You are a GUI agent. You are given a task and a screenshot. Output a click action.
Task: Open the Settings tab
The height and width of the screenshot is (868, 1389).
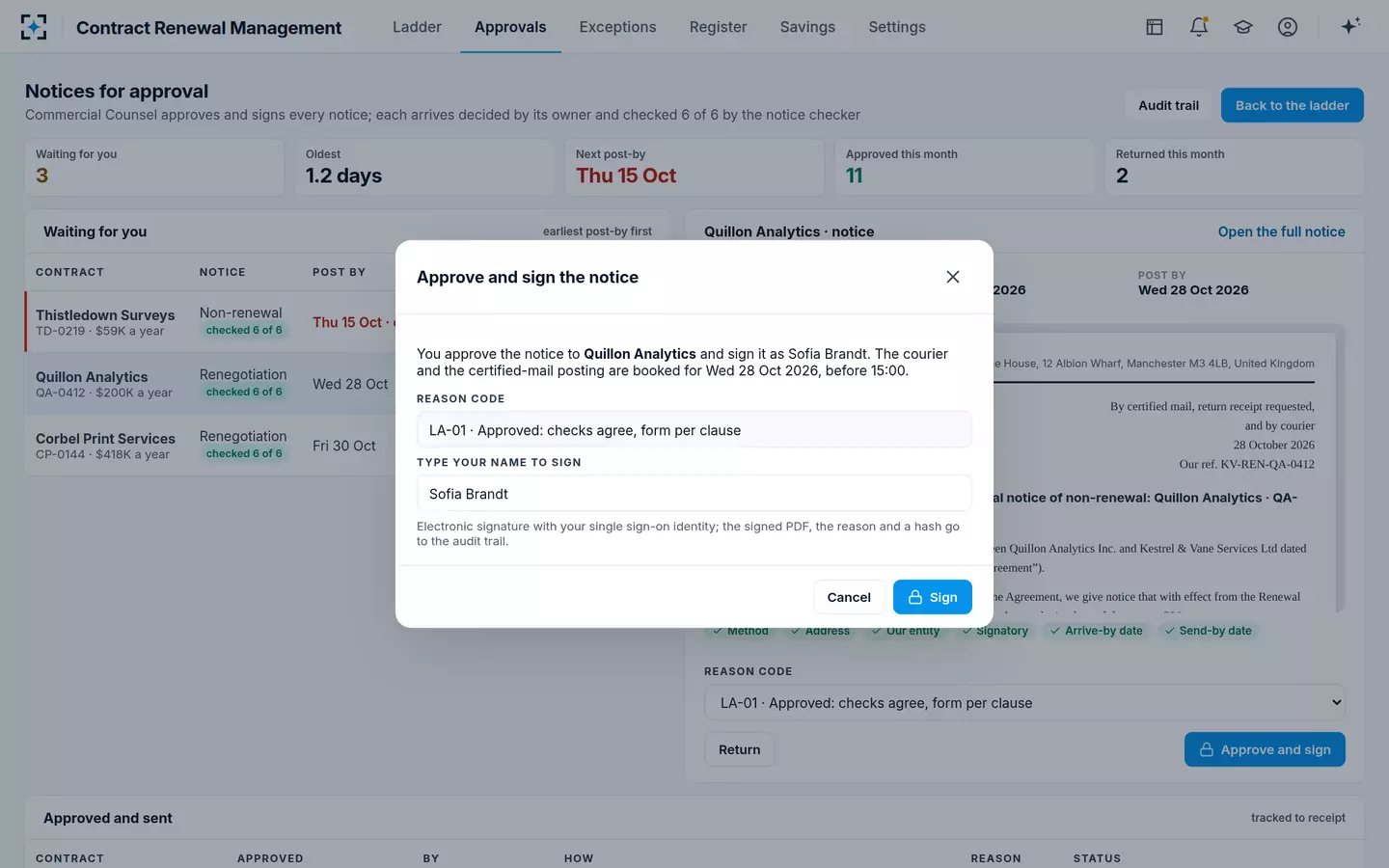(897, 27)
